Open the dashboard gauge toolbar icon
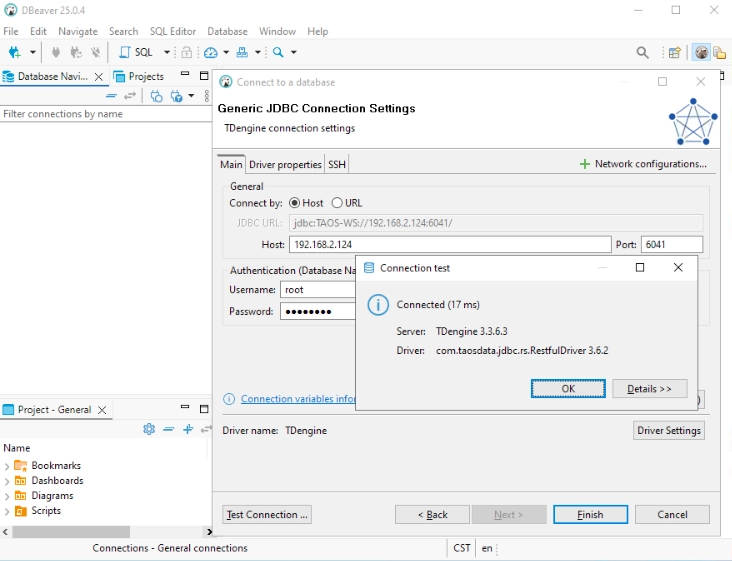The height and width of the screenshot is (561, 732). (211, 52)
